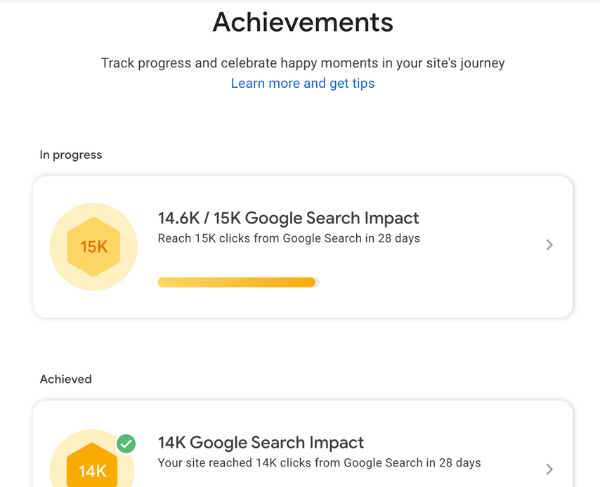Click the 'In progress' section label

click(71, 155)
